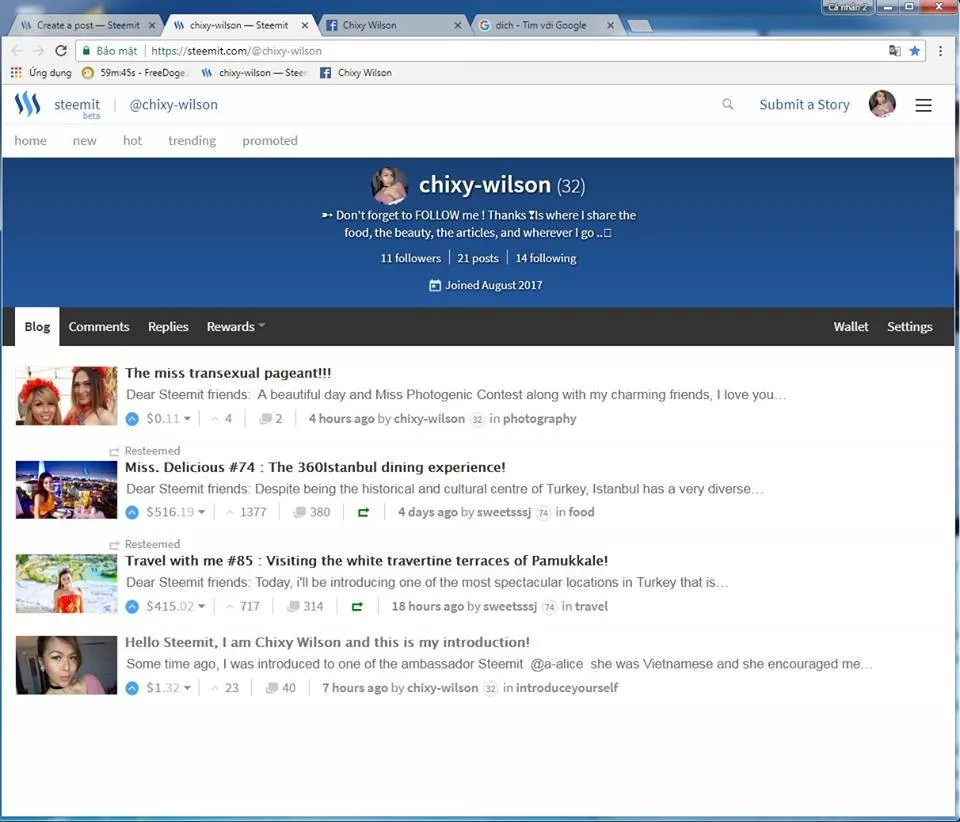Open the Rewards dropdown menu
Screen dimensions: 960x822
(x=236, y=327)
